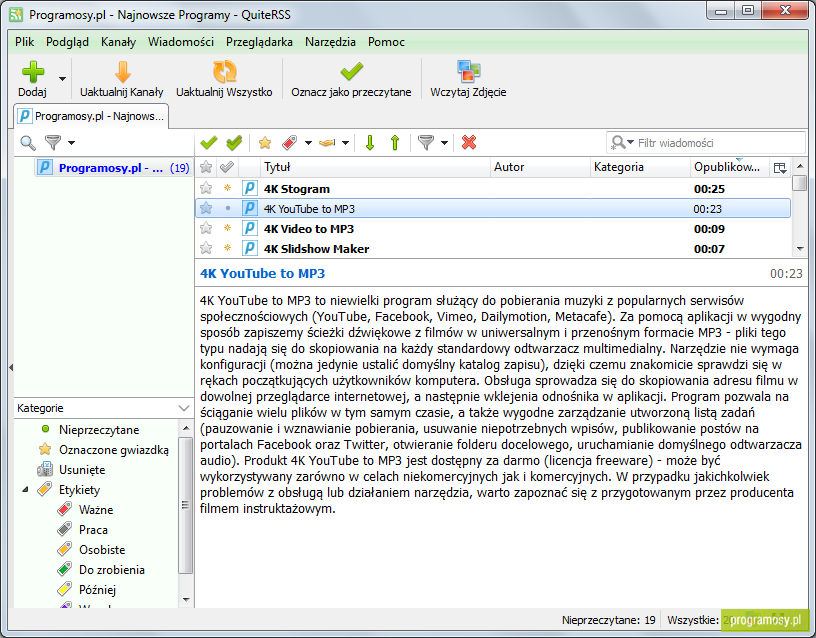816x638 pixels.
Task: Star the 4K Stogram news item
Action: [x=206, y=188]
